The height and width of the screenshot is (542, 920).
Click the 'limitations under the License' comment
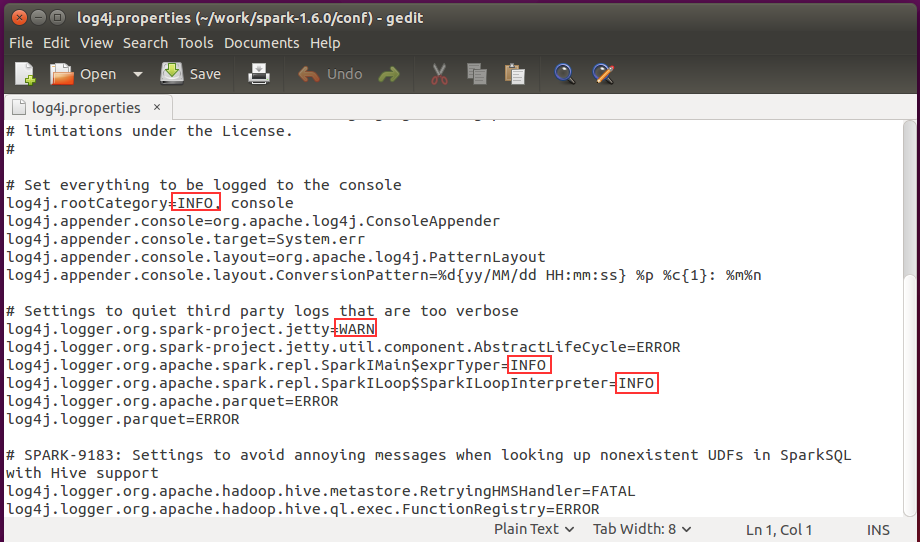[x=149, y=131]
